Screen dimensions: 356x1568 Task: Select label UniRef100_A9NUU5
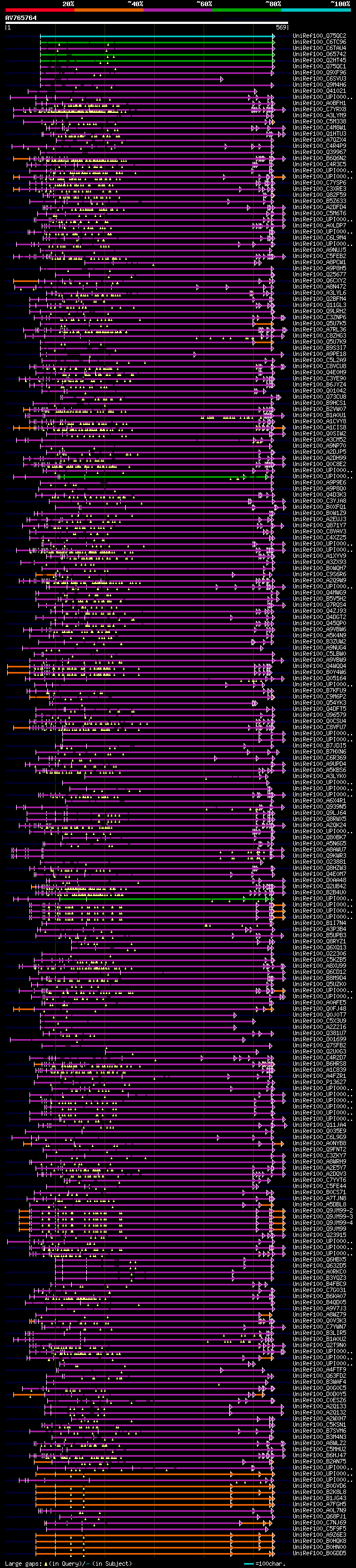coord(319,250)
